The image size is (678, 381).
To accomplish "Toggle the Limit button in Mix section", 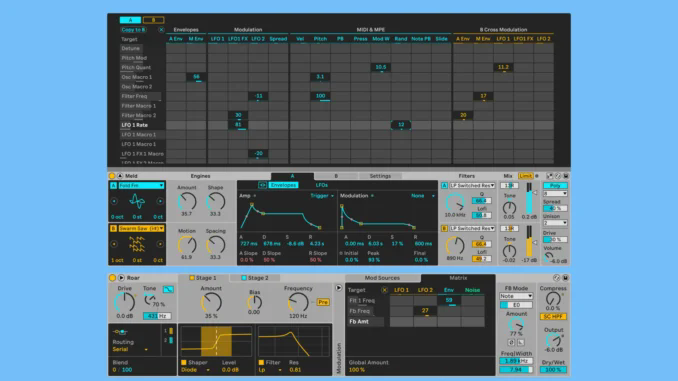I will point(525,176).
